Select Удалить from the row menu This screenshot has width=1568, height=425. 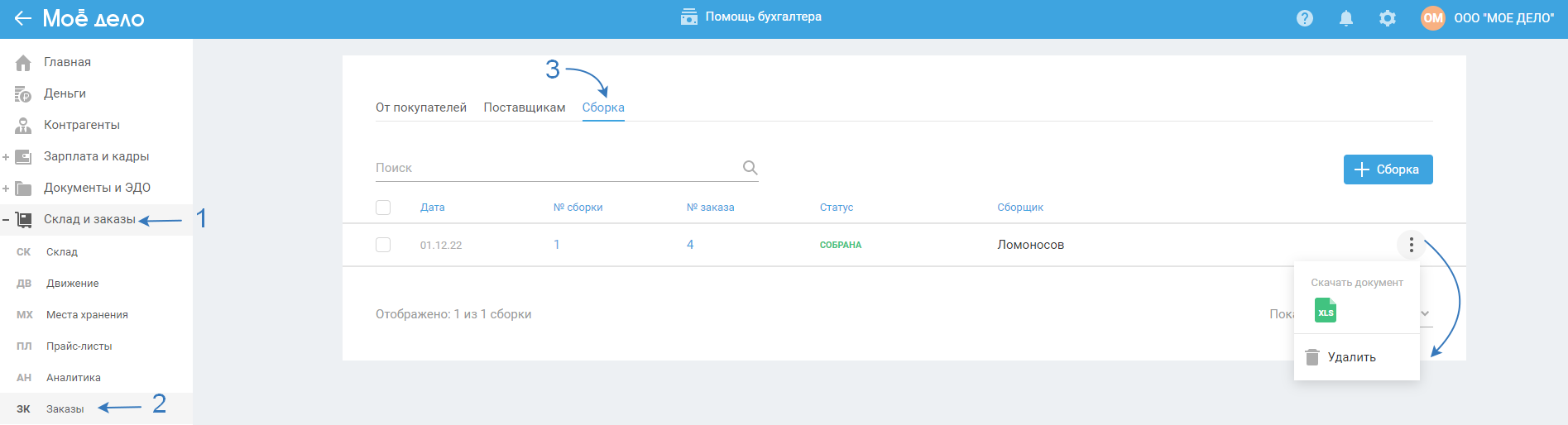(x=1351, y=357)
